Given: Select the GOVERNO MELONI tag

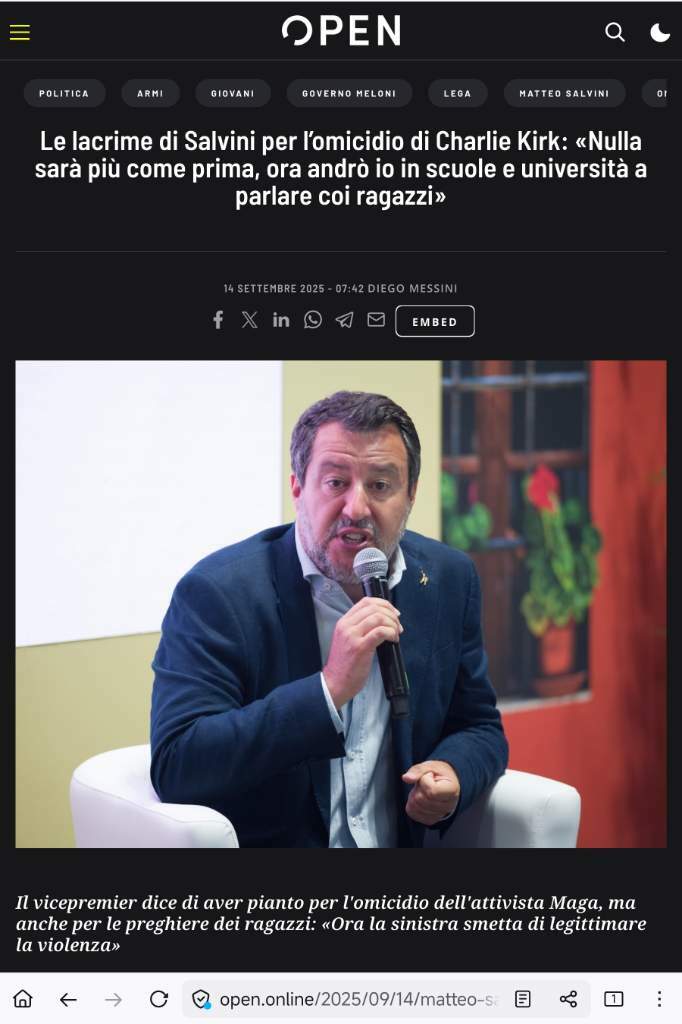Looking at the screenshot, I should coord(349,93).
